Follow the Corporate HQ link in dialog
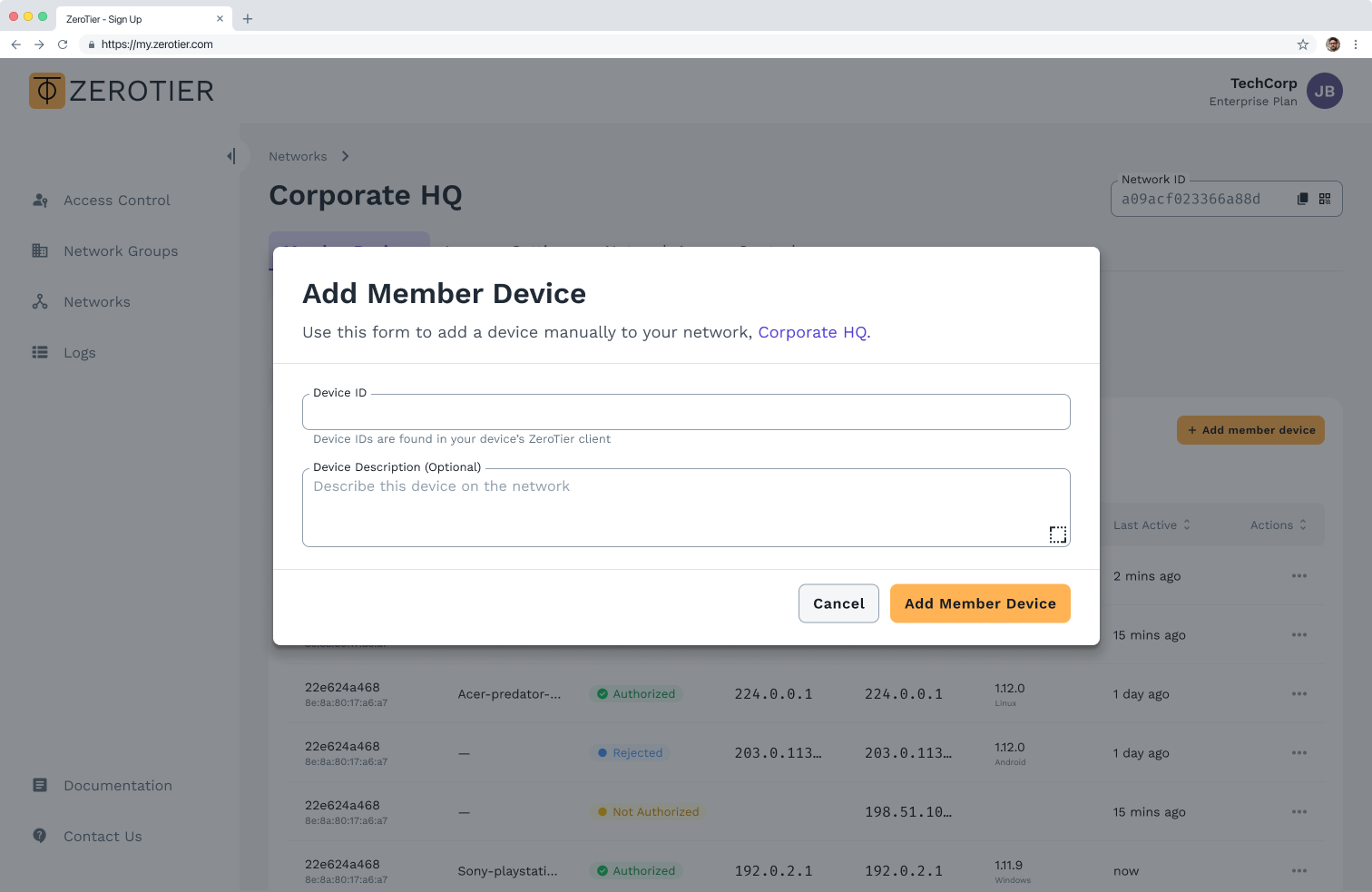The height and width of the screenshot is (892, 1372). pyautogui.click(x=814, y=332)
